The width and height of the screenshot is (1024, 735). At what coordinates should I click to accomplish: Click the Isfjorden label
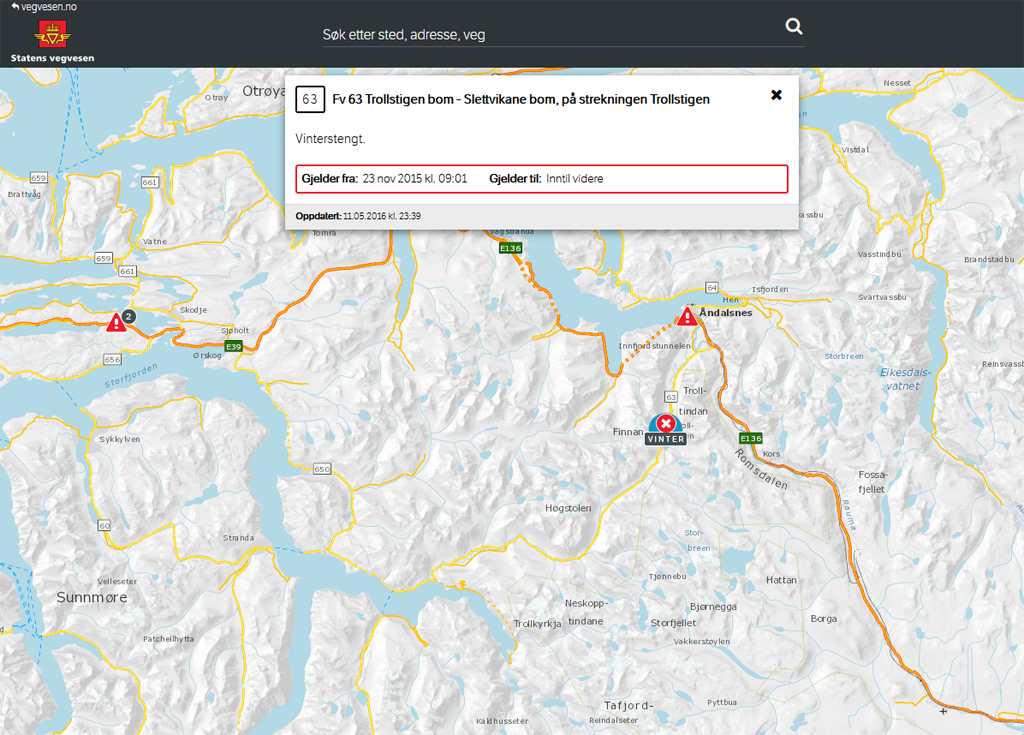tap(770, 289)
